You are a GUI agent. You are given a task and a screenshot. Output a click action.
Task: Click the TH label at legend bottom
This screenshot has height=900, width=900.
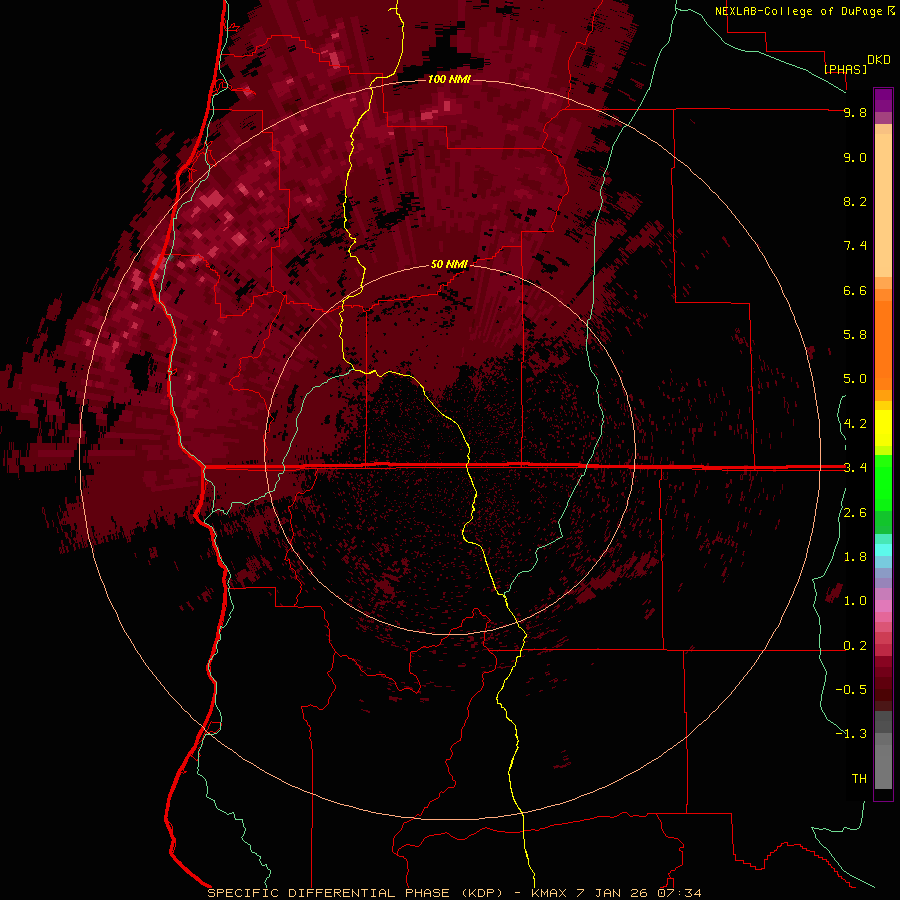tap(859, 779)
